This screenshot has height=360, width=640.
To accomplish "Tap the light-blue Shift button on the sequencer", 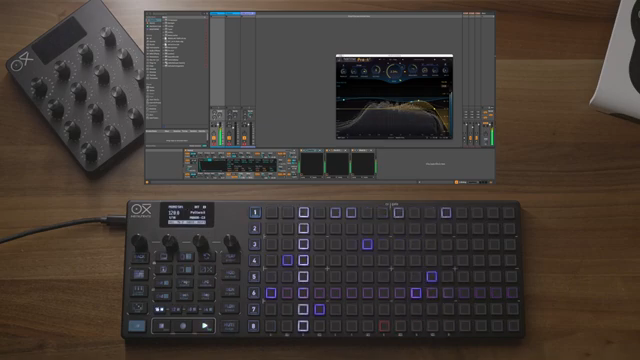I will tap(137, 326).
